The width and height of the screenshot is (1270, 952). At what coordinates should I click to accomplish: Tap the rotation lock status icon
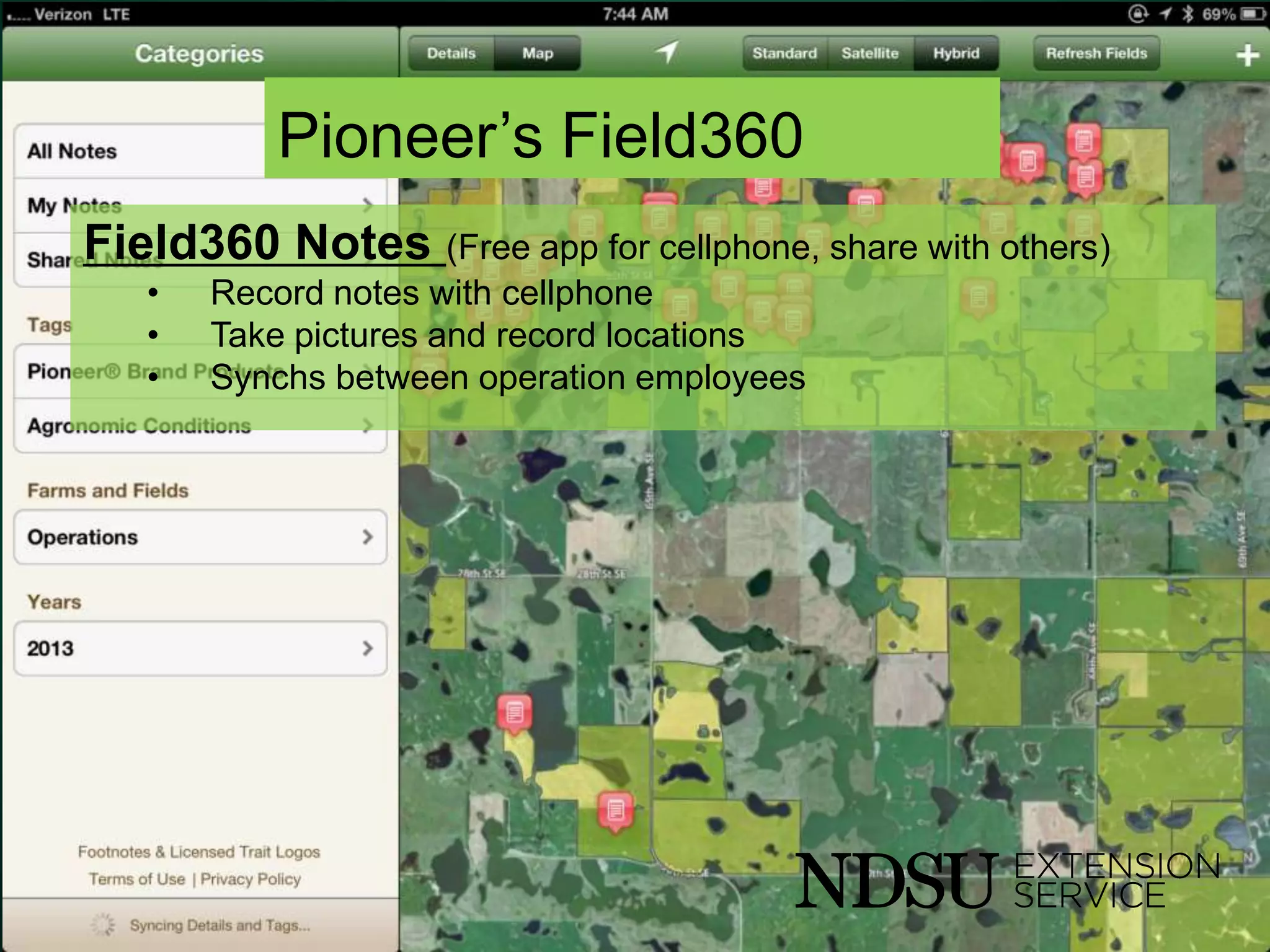1139,14
